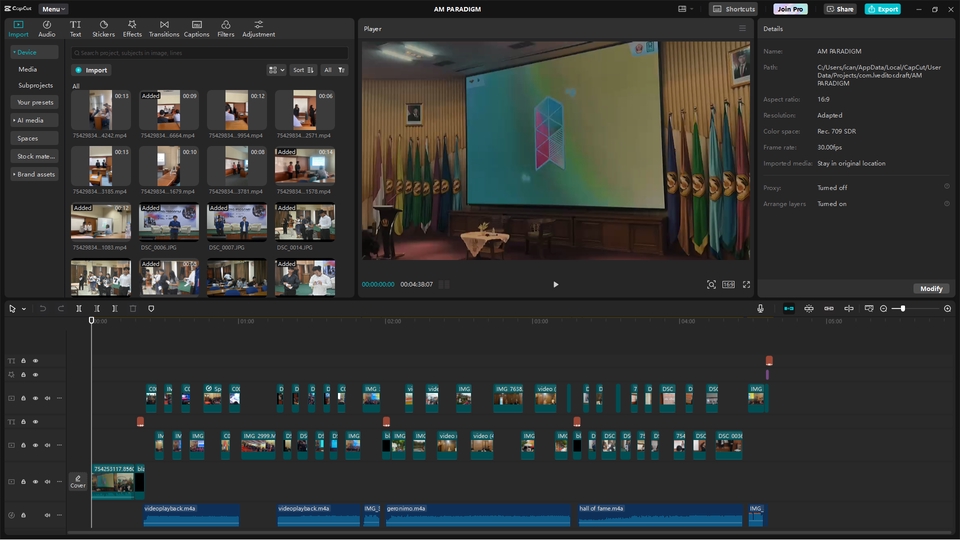Toggle preview axis in timeline toolbar
Image resolution: width=960 pixels, height=540 pixels.
click(849, 309)
